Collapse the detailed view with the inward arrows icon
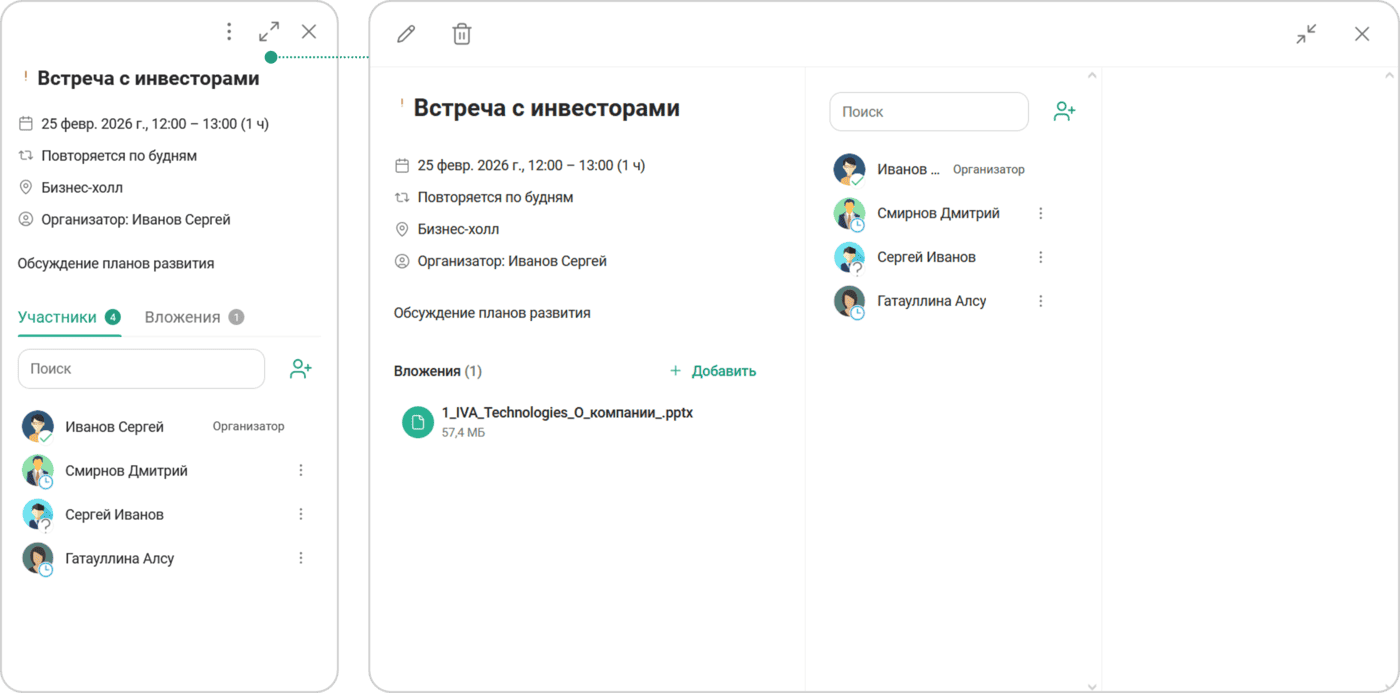The image size is (1400, 693). [1306, 33]
